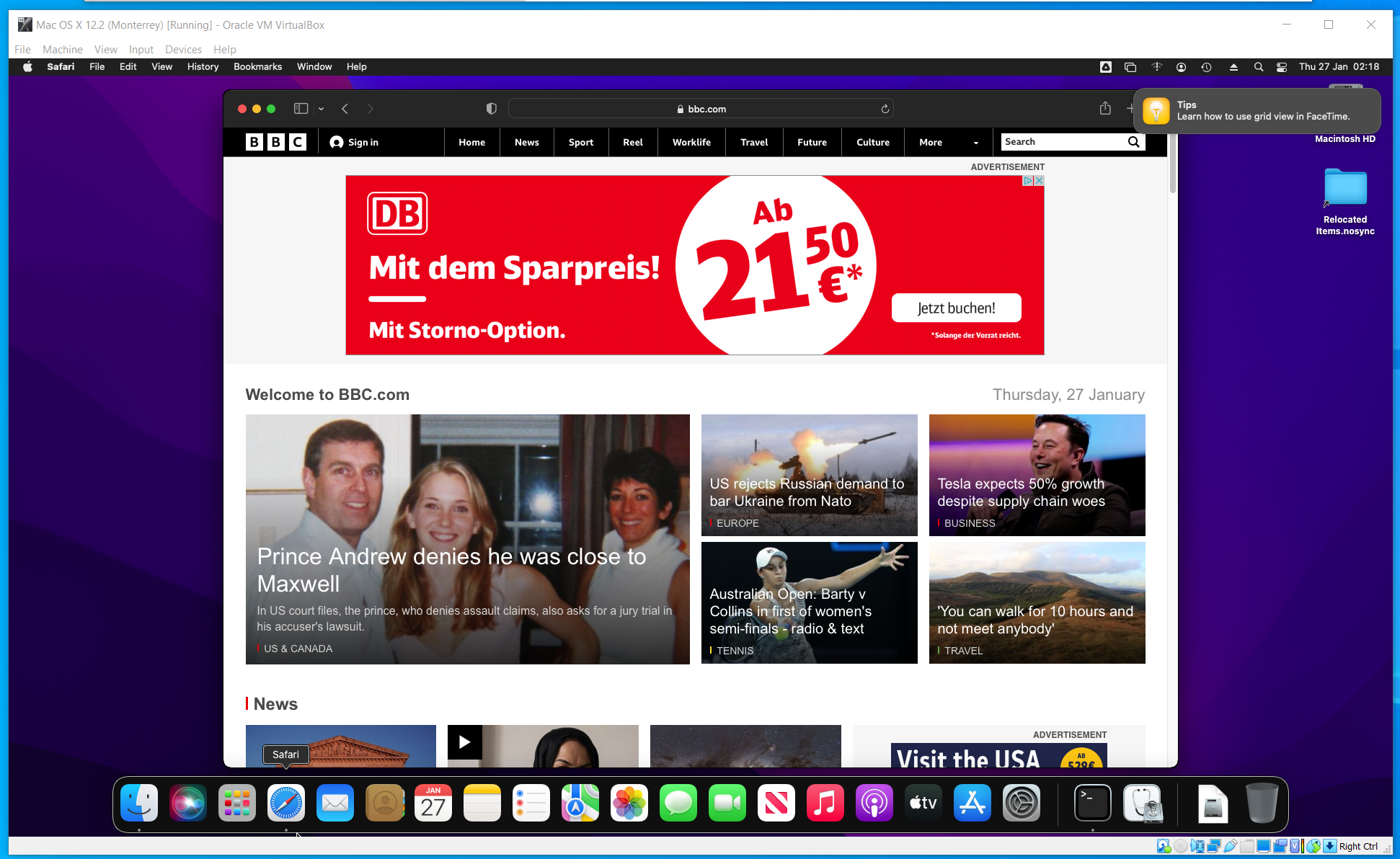Viewport: 1400px width, 859px height.
Task: Toggle the Safari sidebar
Action: [301, 109]
